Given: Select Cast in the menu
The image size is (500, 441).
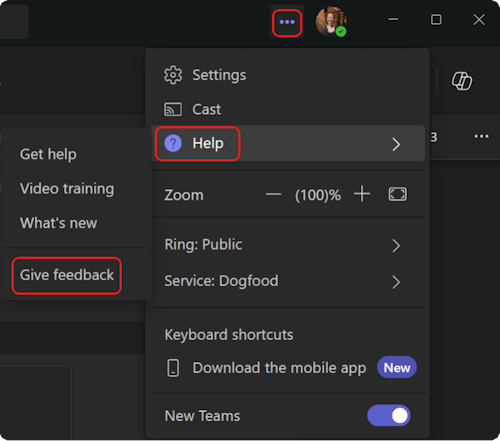Looking at the screenshot, I should click(288, 109).
